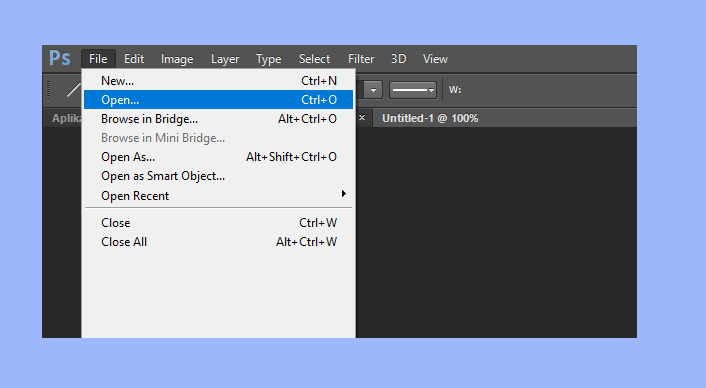Open the Edit menu
The width and height of the screenshot is (706, 388).
click(134, 59)
